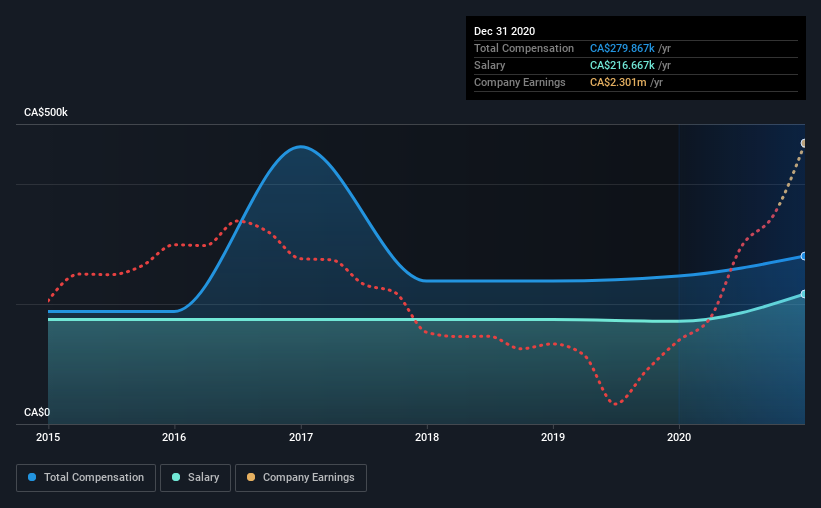Click the Salary tooltip row label
Screen dimensions: 821x508
pyautogui.click(x=490, y=65)
